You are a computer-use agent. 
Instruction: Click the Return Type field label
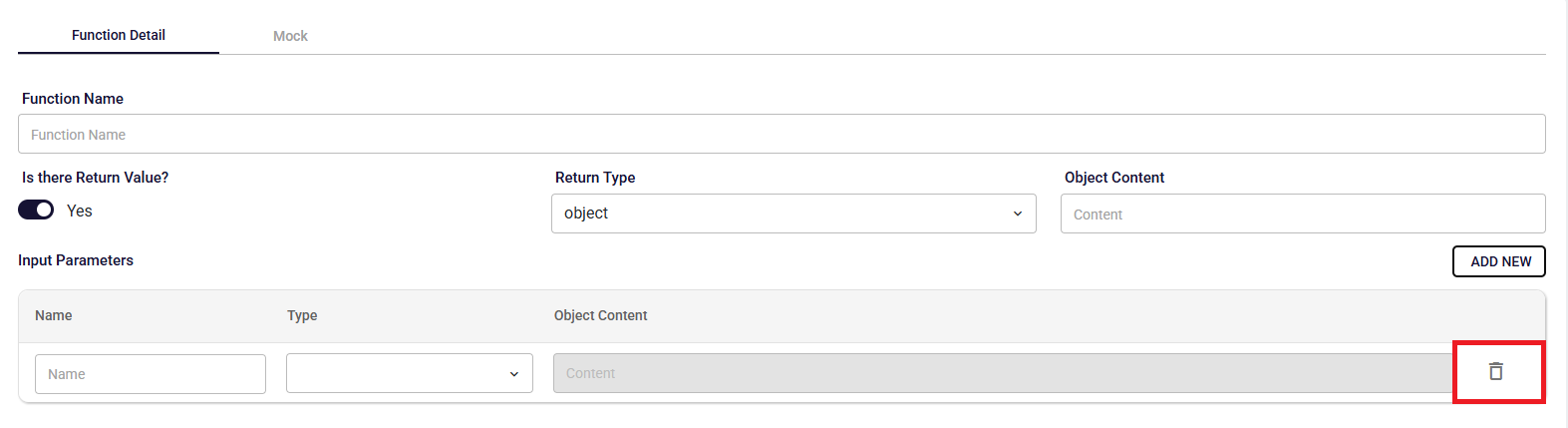(595, 178)
